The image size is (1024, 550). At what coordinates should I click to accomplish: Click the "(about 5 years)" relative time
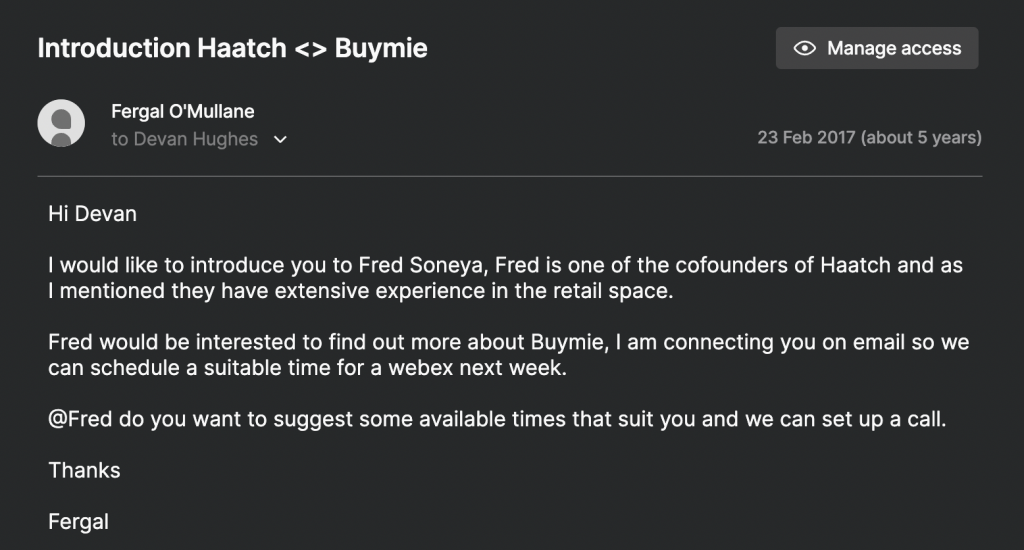pos(921,137)
